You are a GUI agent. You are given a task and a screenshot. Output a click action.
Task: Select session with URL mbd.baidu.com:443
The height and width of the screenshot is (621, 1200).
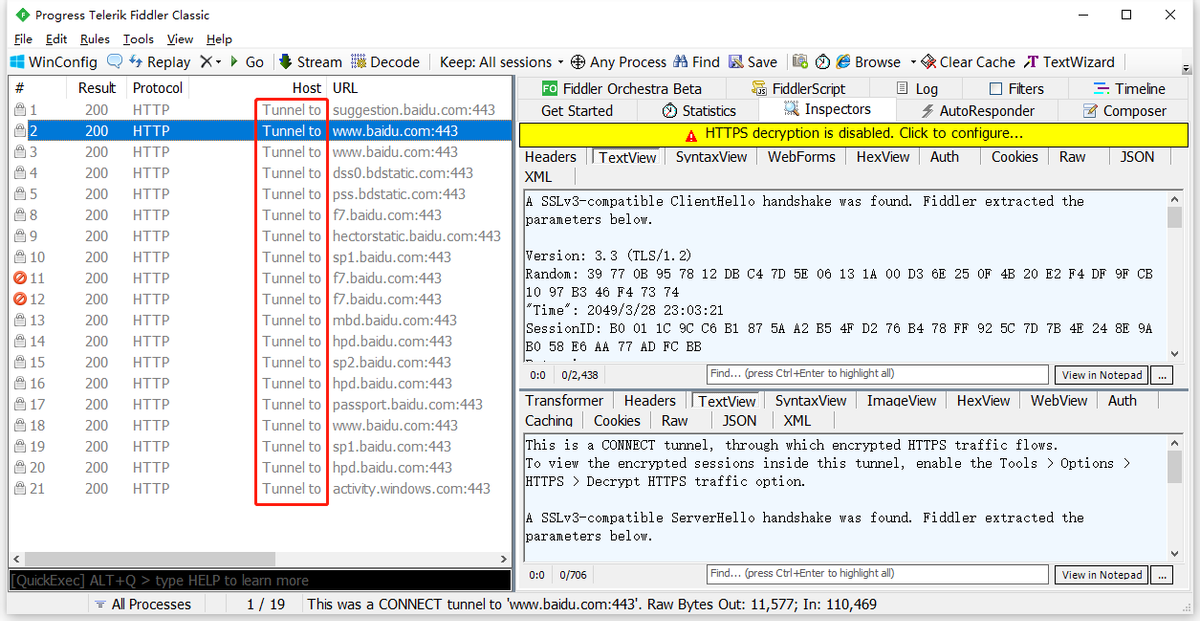[x=260, y=320]
